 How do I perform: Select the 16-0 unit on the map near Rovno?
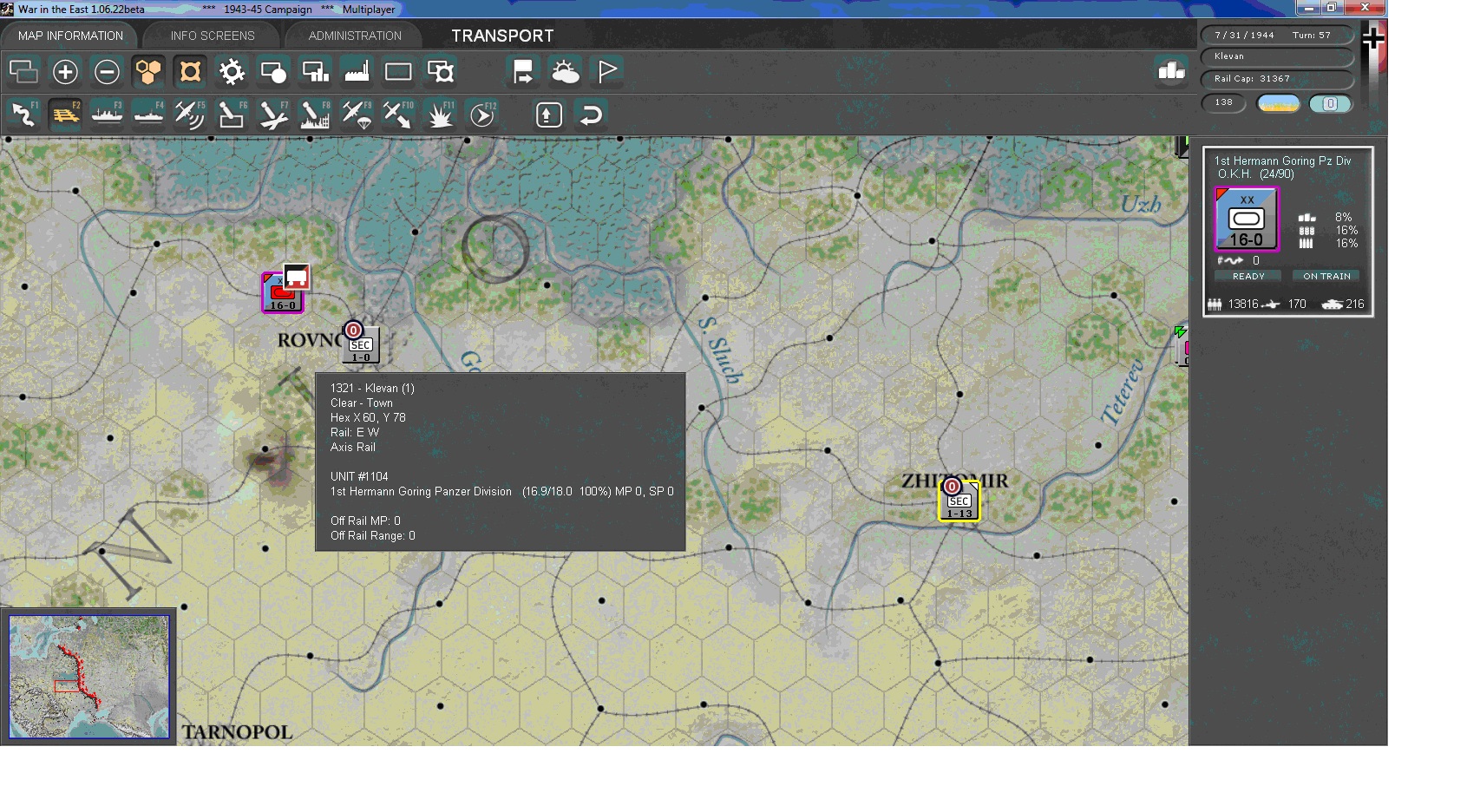(x=281, y=293)
